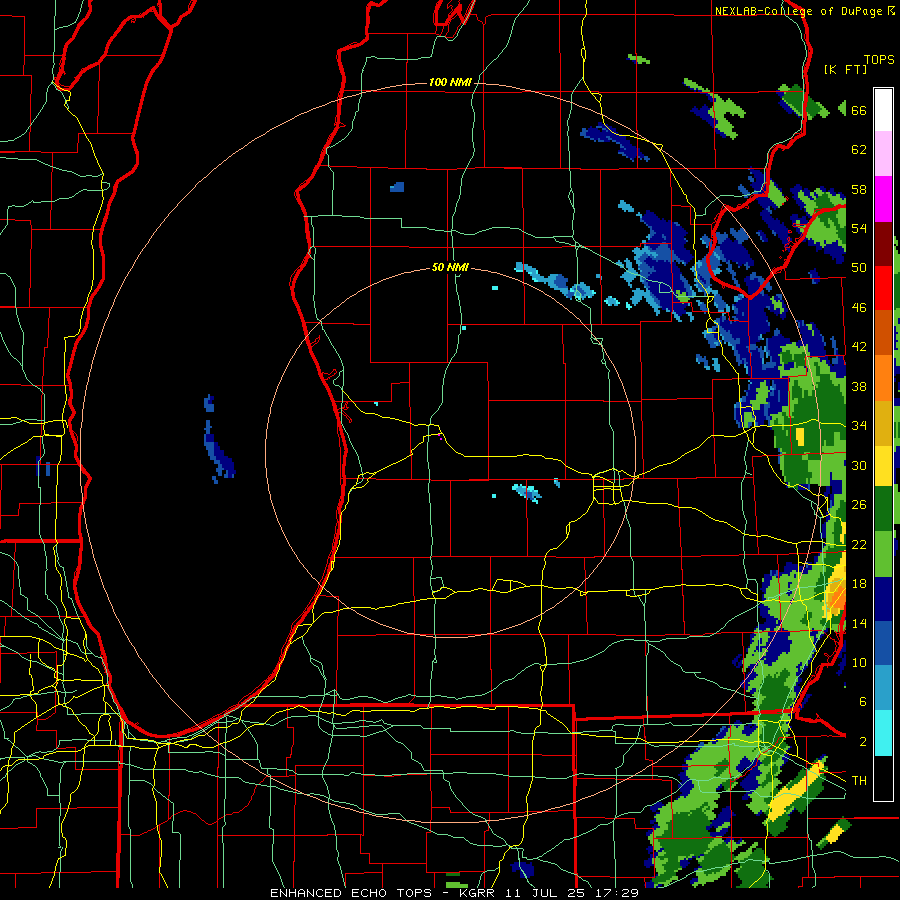Select the navy blue legend swatch

tap(883, 599)
